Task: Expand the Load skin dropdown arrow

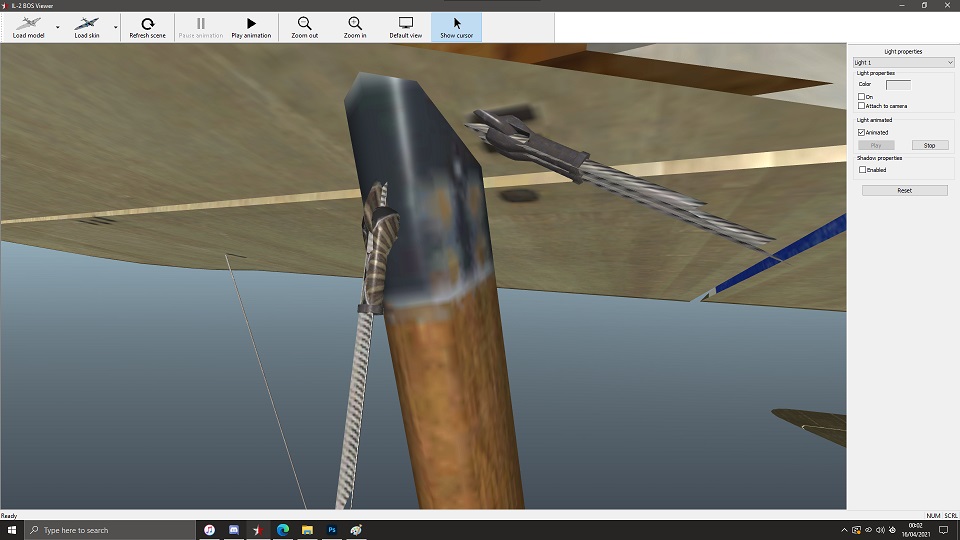Action: click(115, 28)
